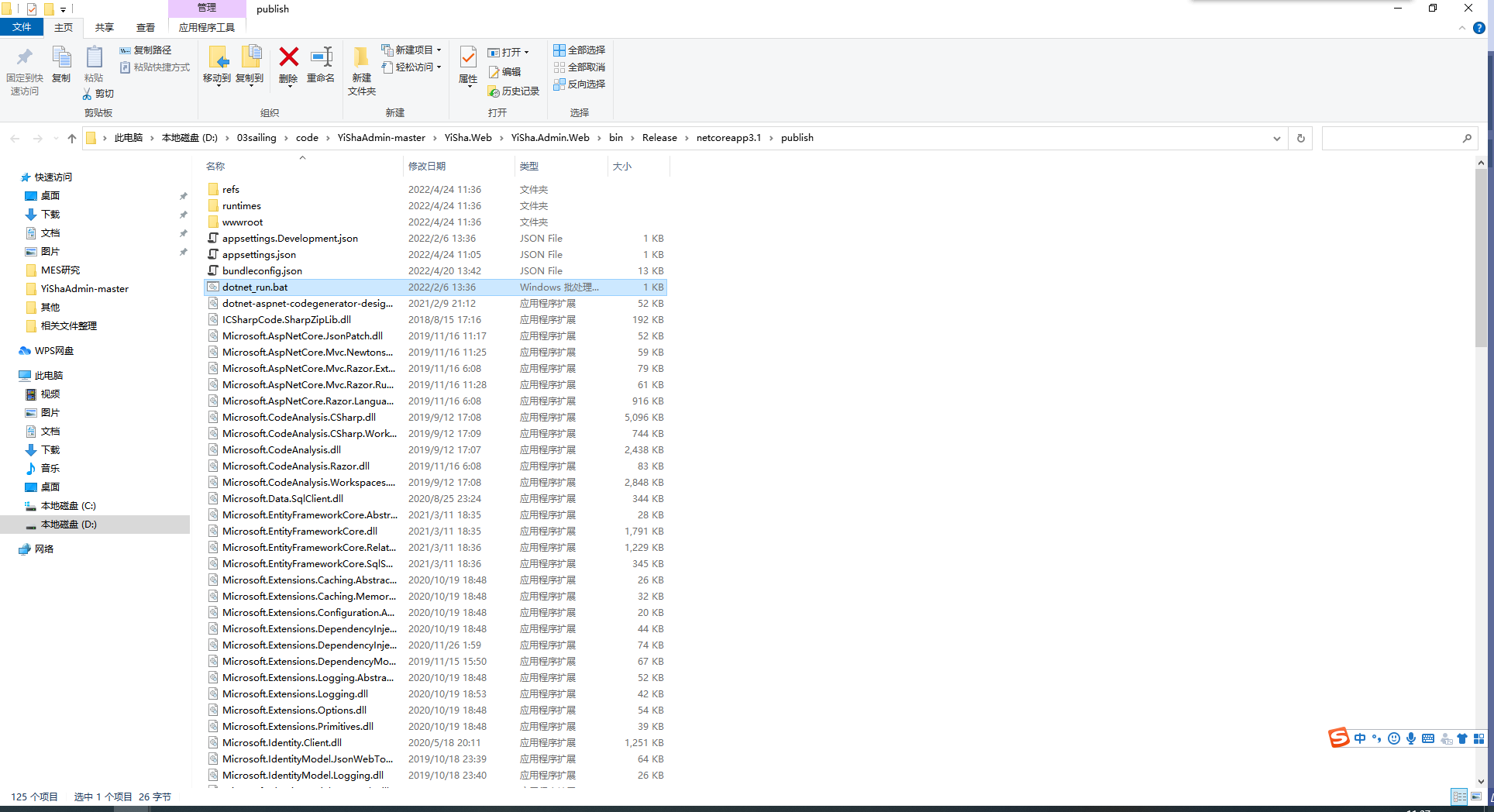
Task: Open recent locations dropdown arrow
Action: [x=56, y=139]
